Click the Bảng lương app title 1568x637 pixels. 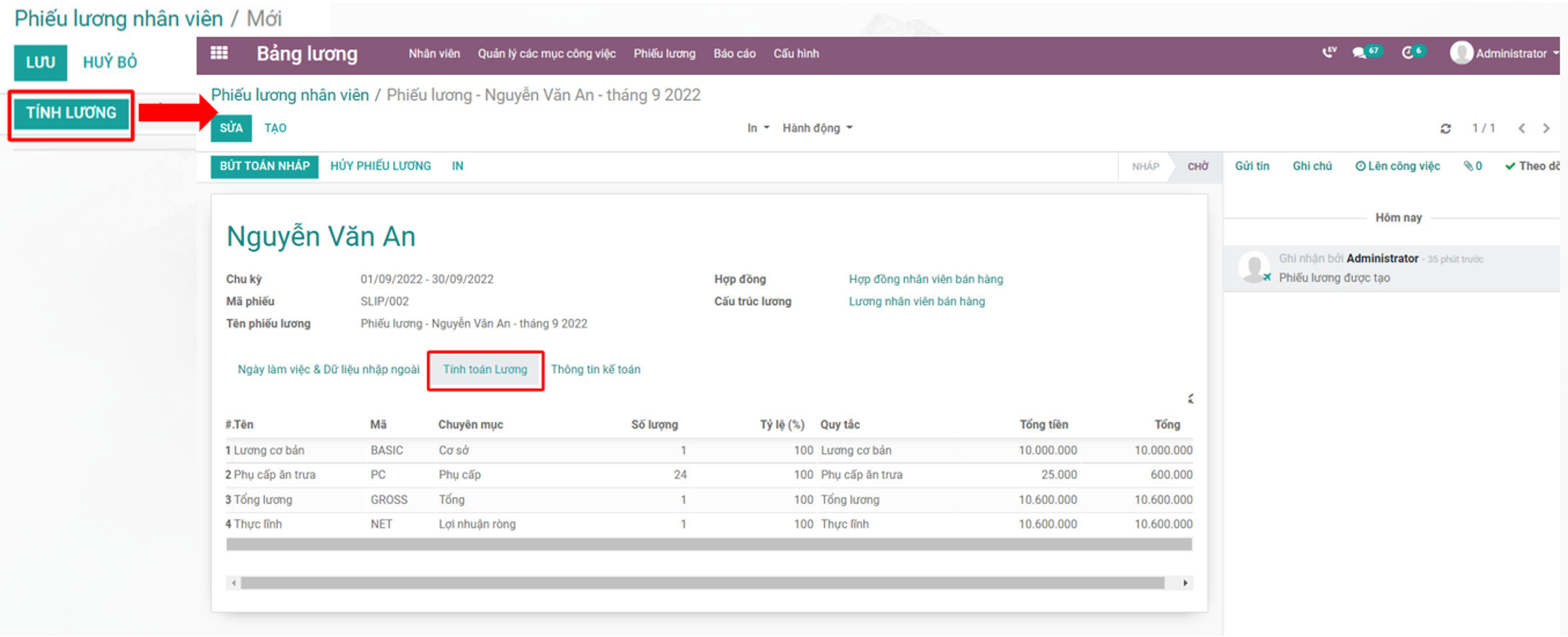point(307,54)
